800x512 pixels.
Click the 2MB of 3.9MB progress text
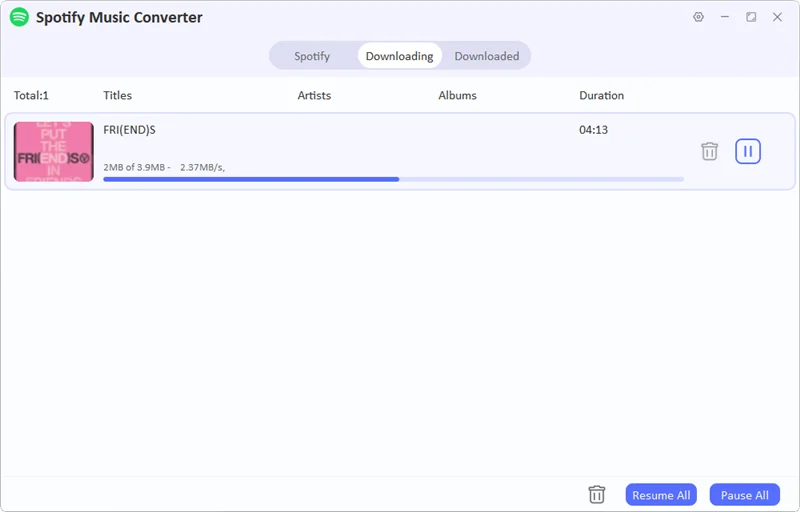point(134,167)
